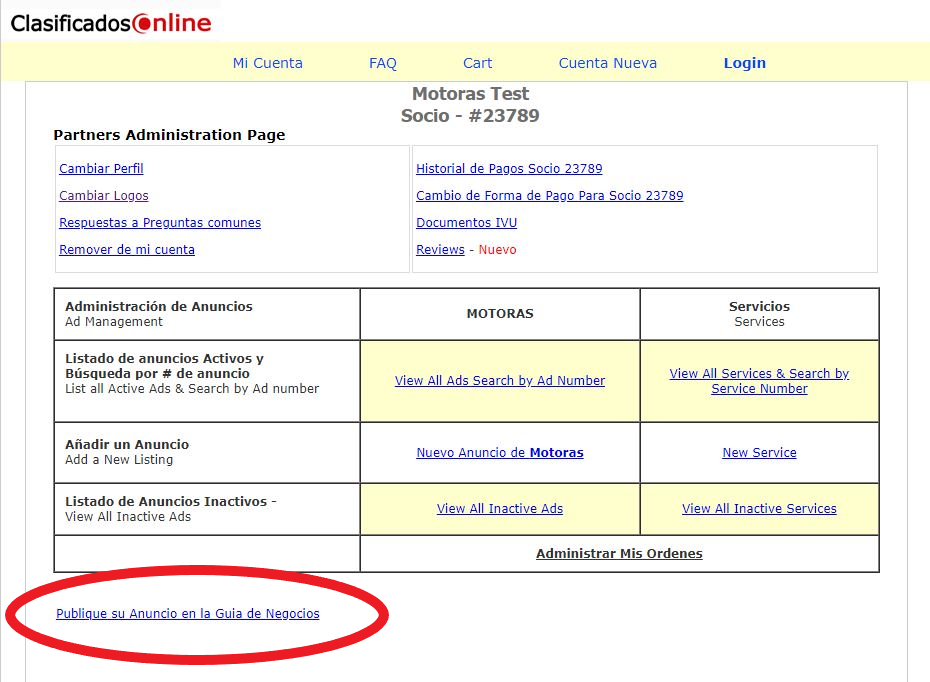Open the FAQ navigation item

[383, 63]
